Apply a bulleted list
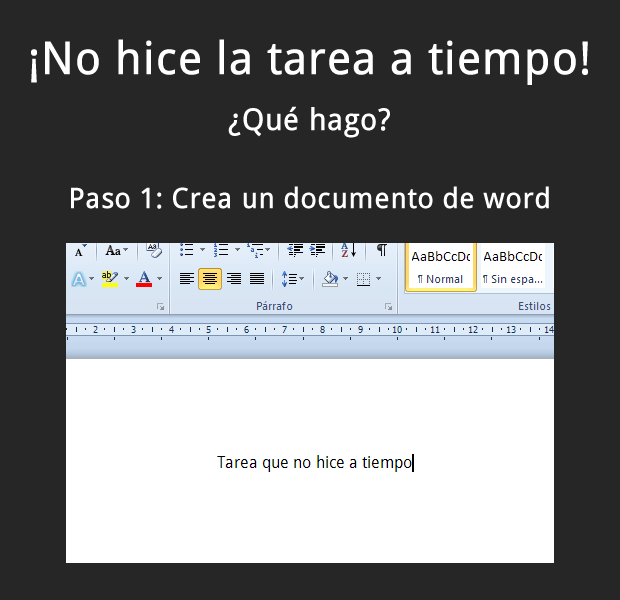 187,250
